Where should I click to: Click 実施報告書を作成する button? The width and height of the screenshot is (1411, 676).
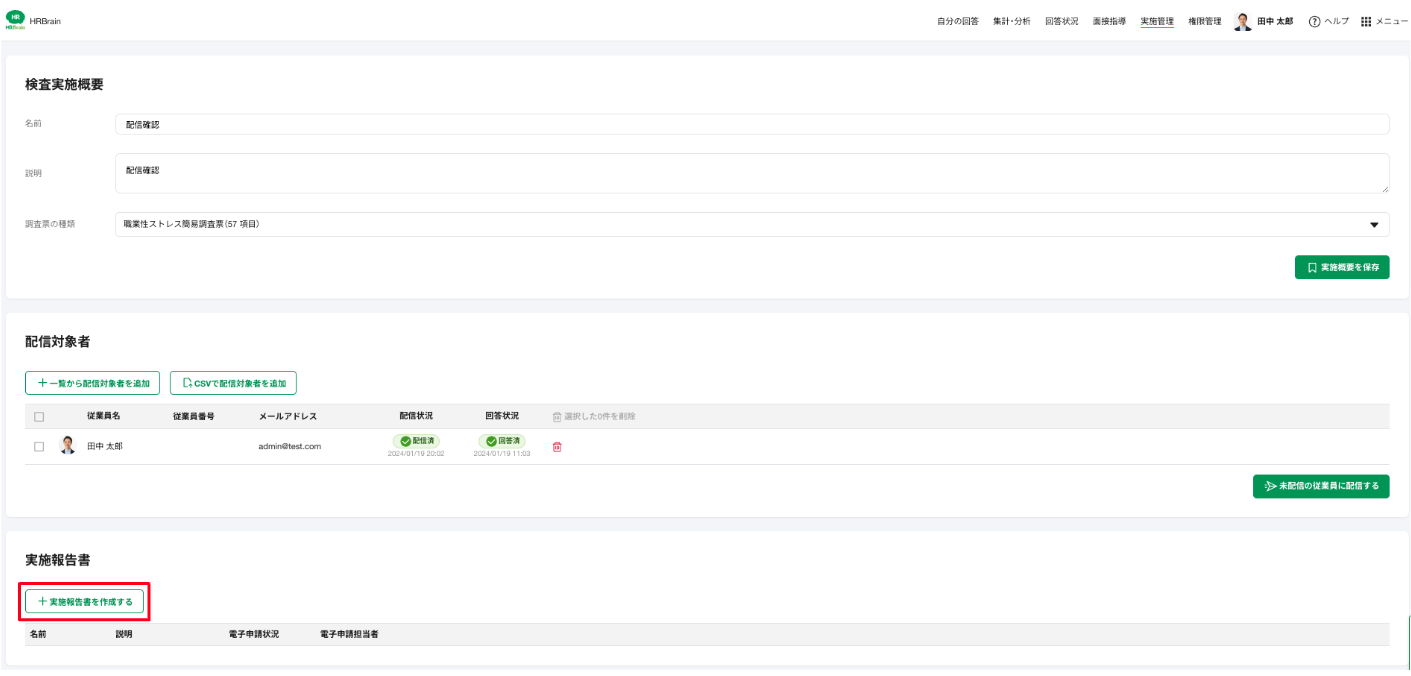point(85,601)
